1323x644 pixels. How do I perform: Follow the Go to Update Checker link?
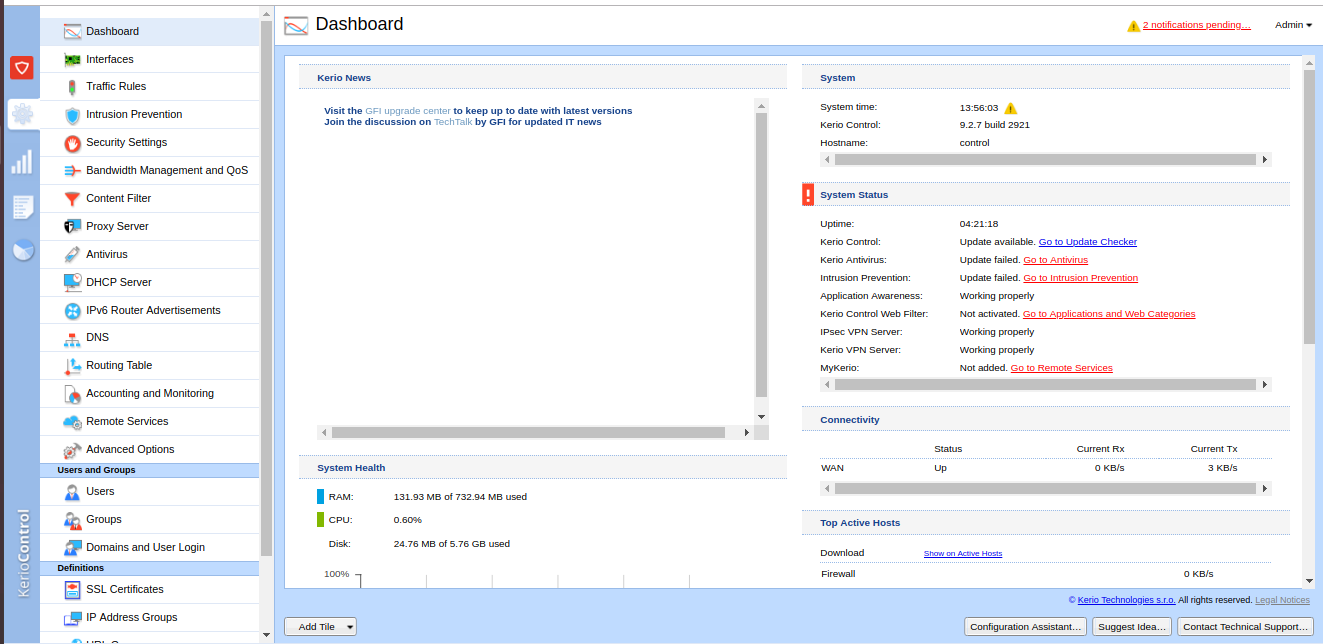coord(1088,242)
